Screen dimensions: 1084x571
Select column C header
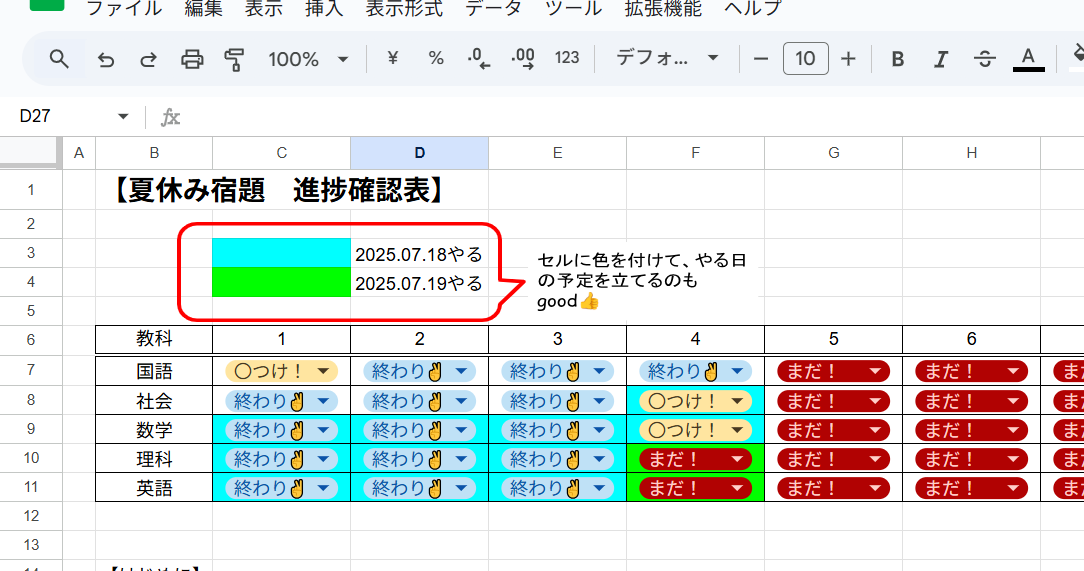281,153
